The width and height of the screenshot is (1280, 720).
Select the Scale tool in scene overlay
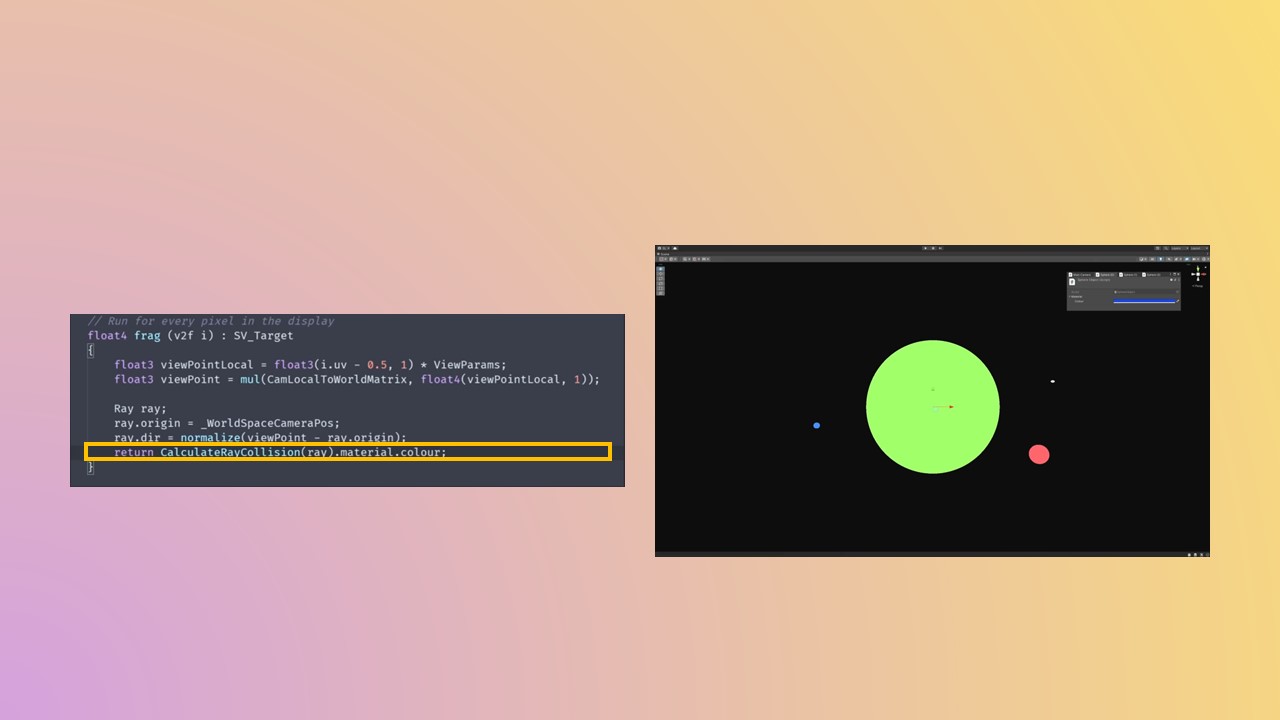660,284
